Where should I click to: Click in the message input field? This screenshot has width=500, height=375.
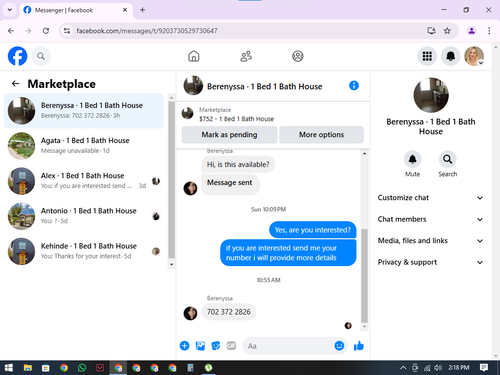(x=289, y=346)
